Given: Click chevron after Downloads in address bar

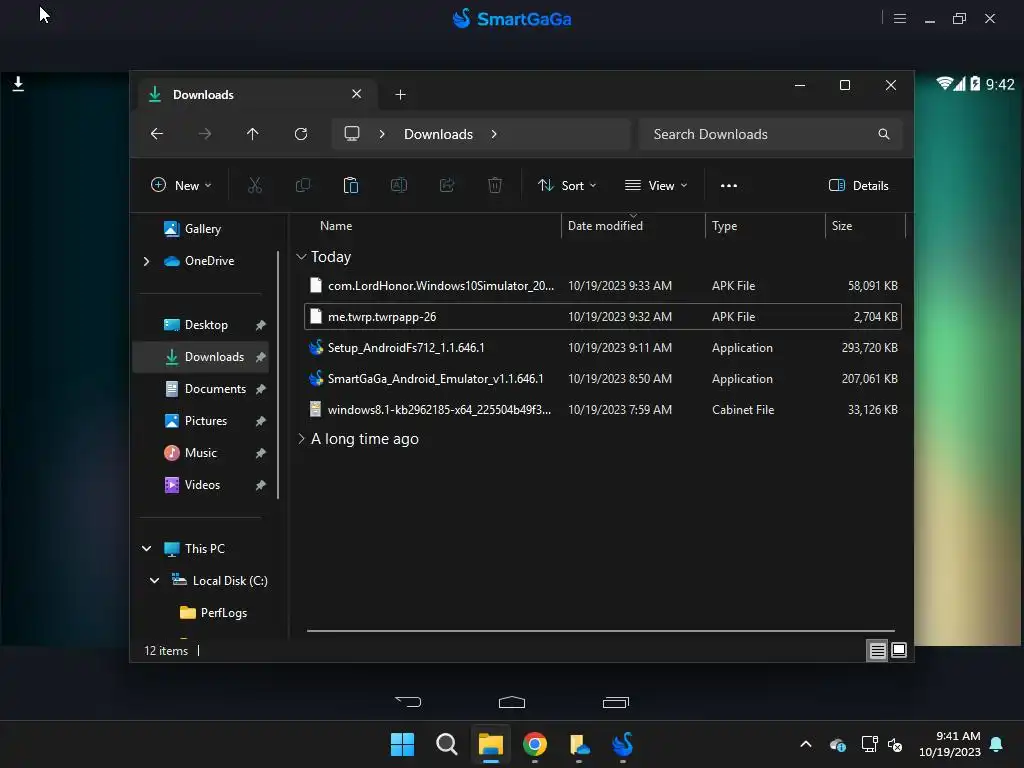Looking at the screenshot, I should [x=494, y=134].
